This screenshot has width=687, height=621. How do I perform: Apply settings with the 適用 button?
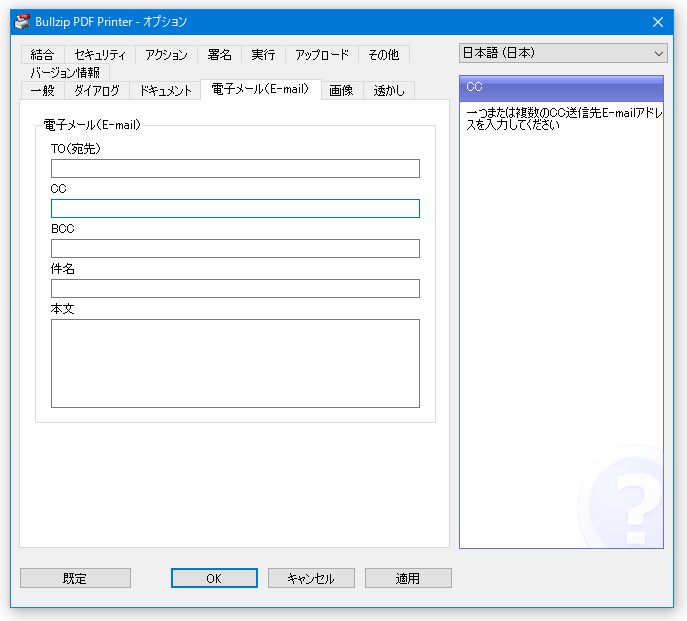click(408, 578)
